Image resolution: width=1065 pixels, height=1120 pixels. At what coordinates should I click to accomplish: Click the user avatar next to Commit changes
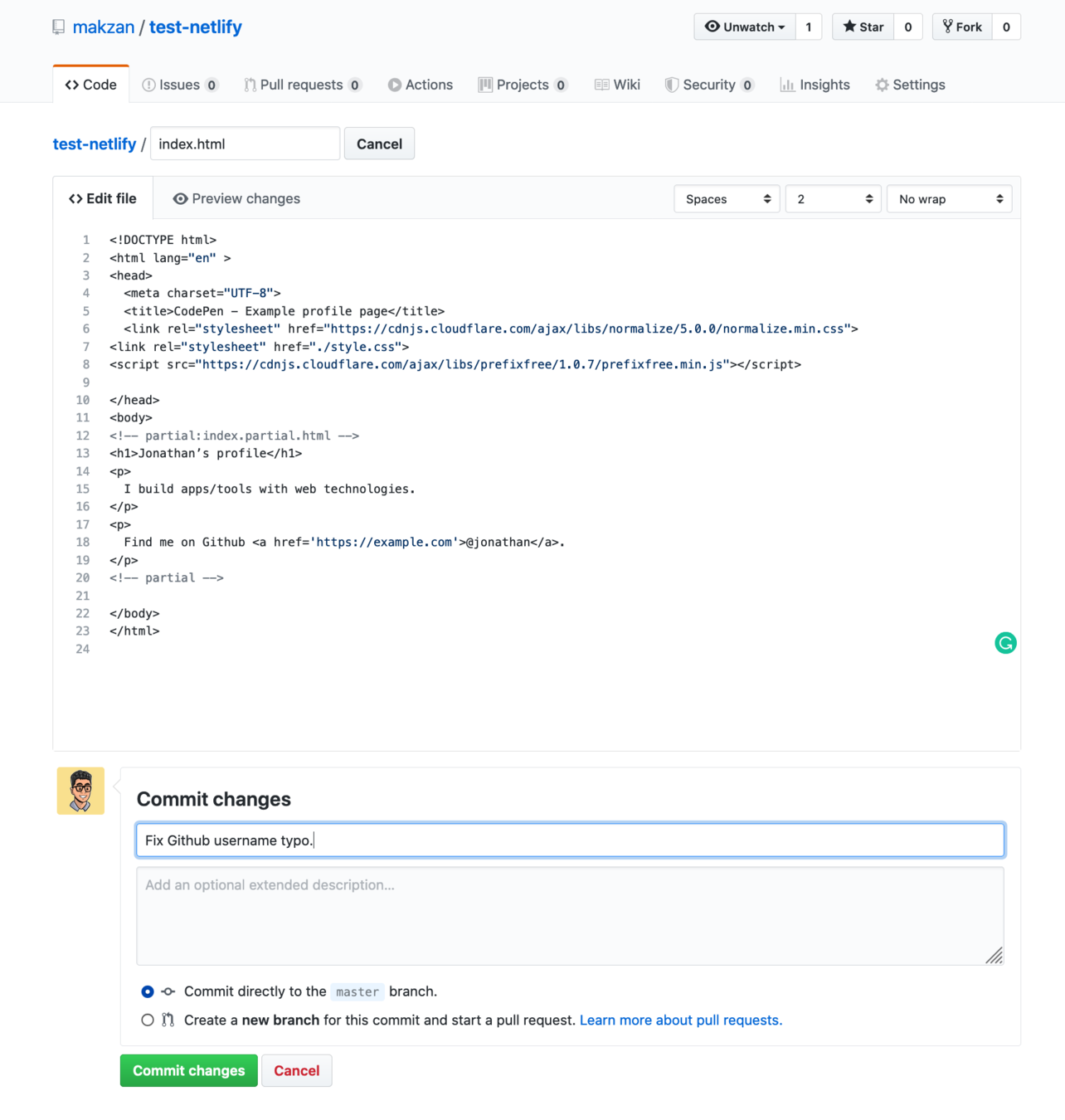[80, 791]
